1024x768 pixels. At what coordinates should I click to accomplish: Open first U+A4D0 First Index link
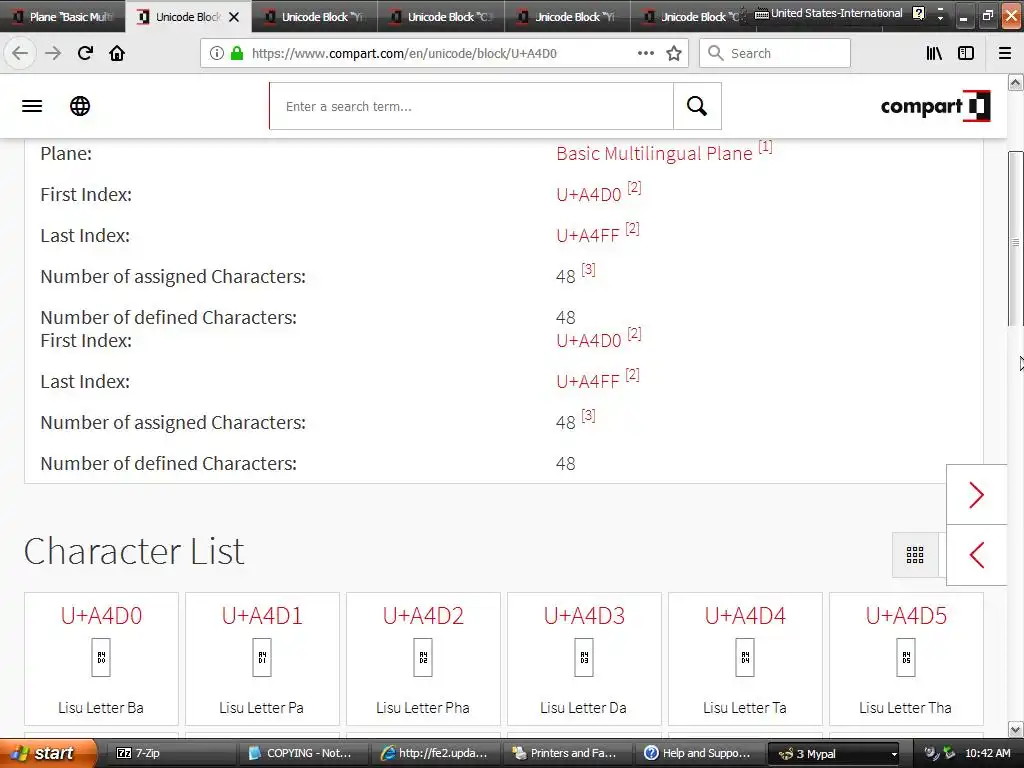point(588,195)
